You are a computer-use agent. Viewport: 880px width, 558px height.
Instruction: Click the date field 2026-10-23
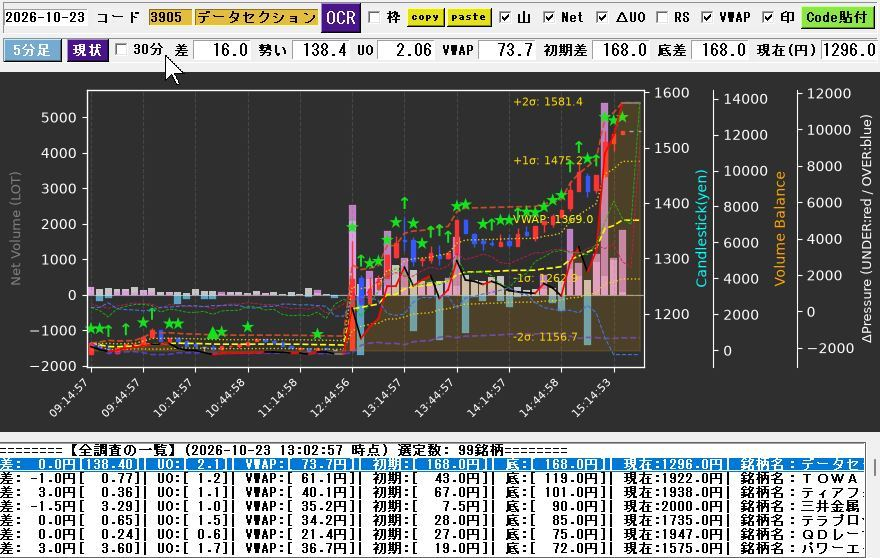45,17
